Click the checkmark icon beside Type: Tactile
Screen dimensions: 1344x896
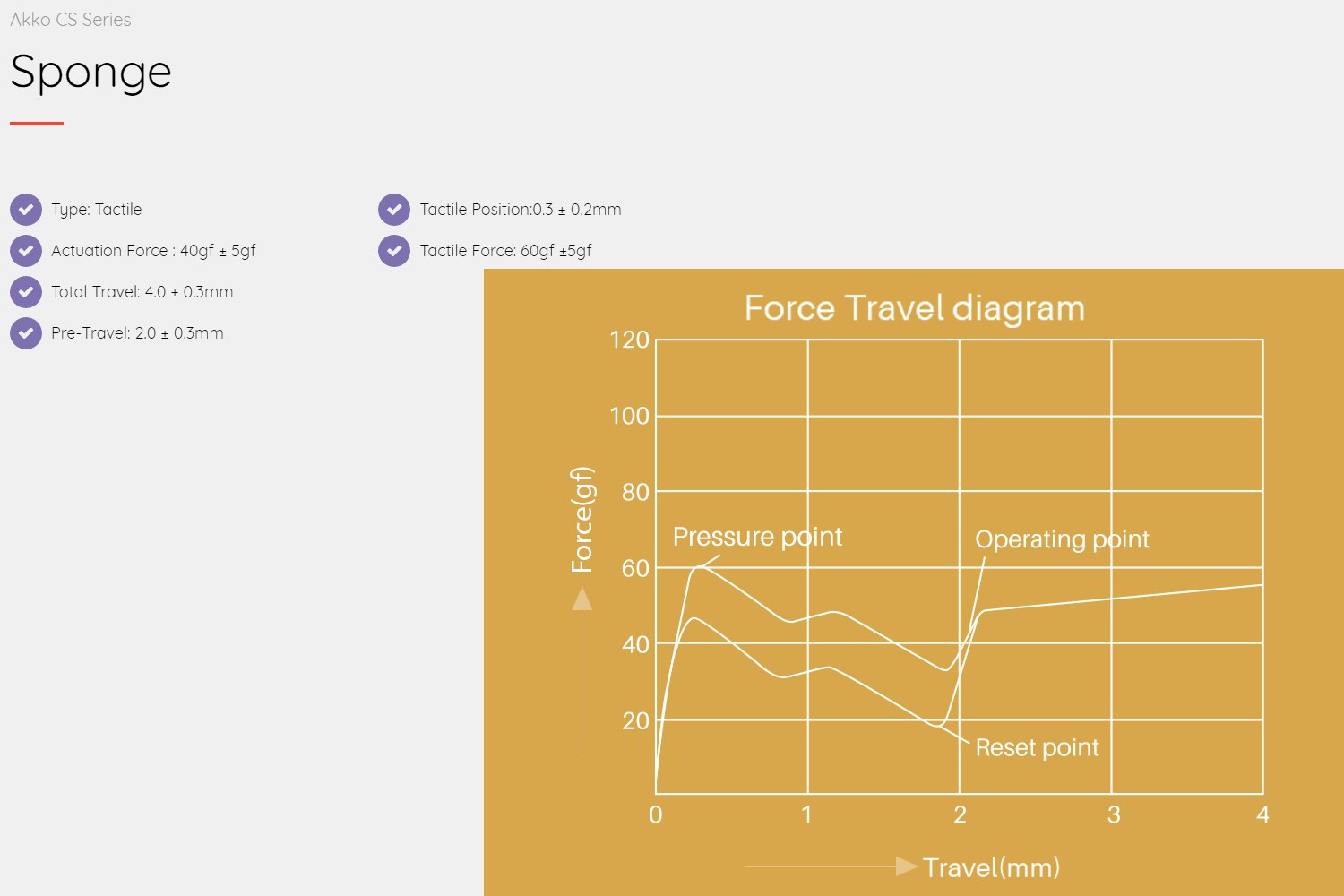pos(26,210)
